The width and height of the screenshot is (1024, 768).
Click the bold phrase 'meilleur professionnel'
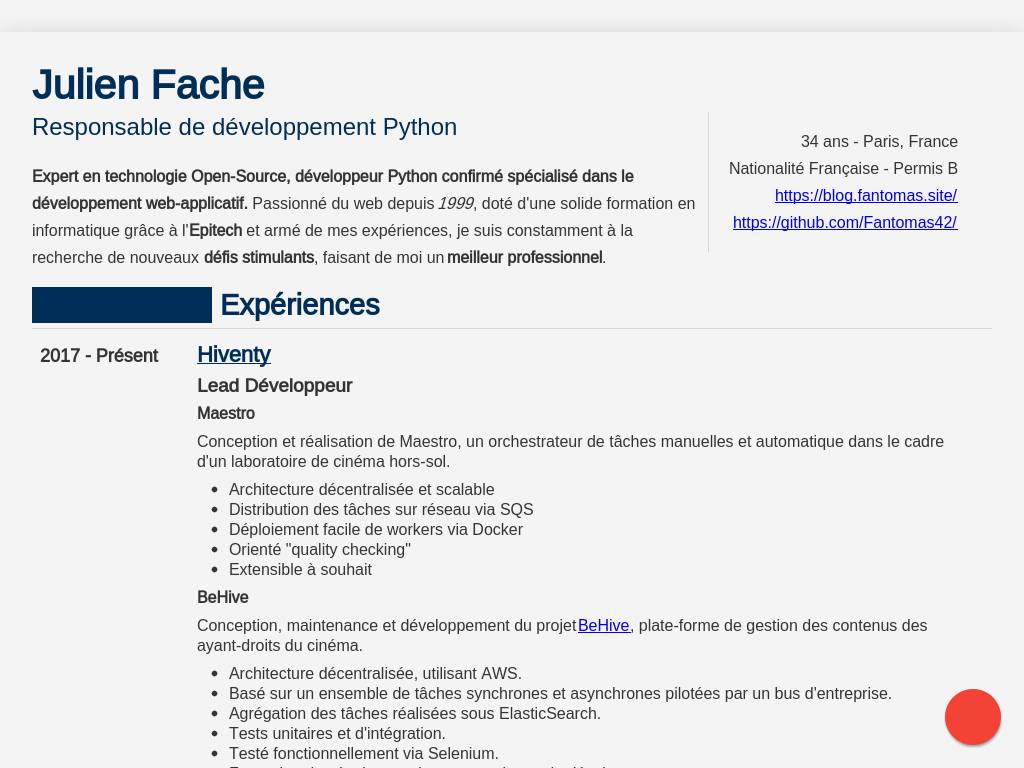click(524, 257)
